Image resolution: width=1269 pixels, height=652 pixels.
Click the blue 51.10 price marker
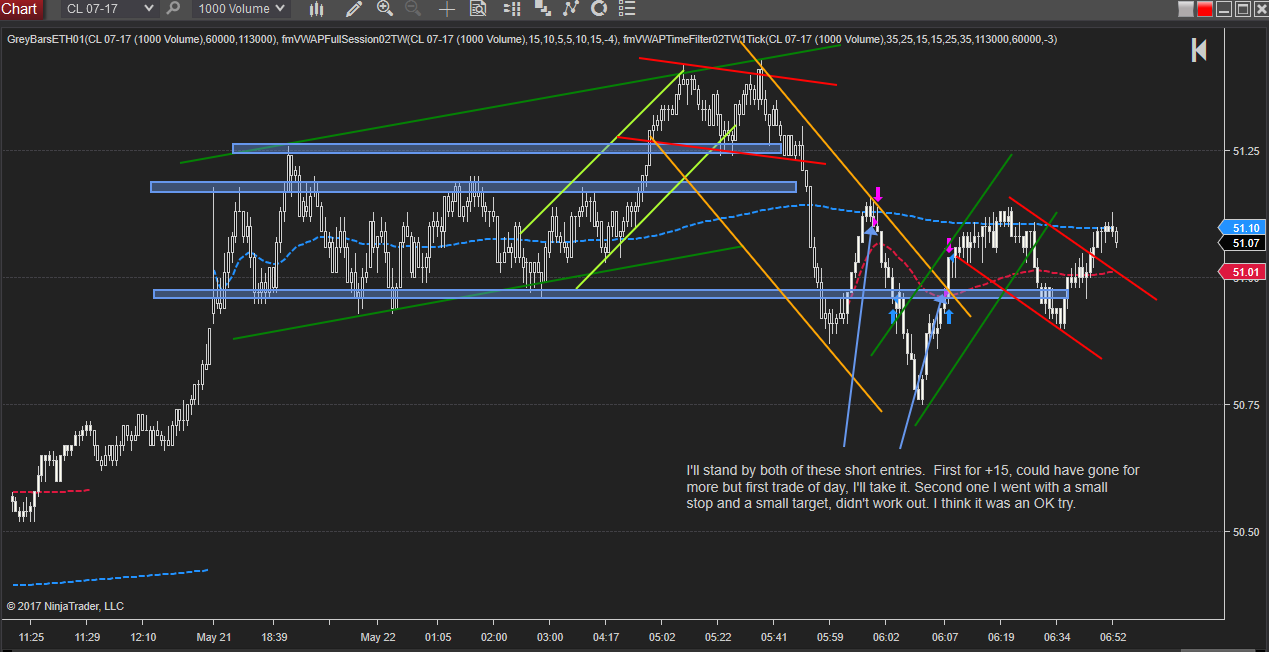click(x=1241, y=227)
